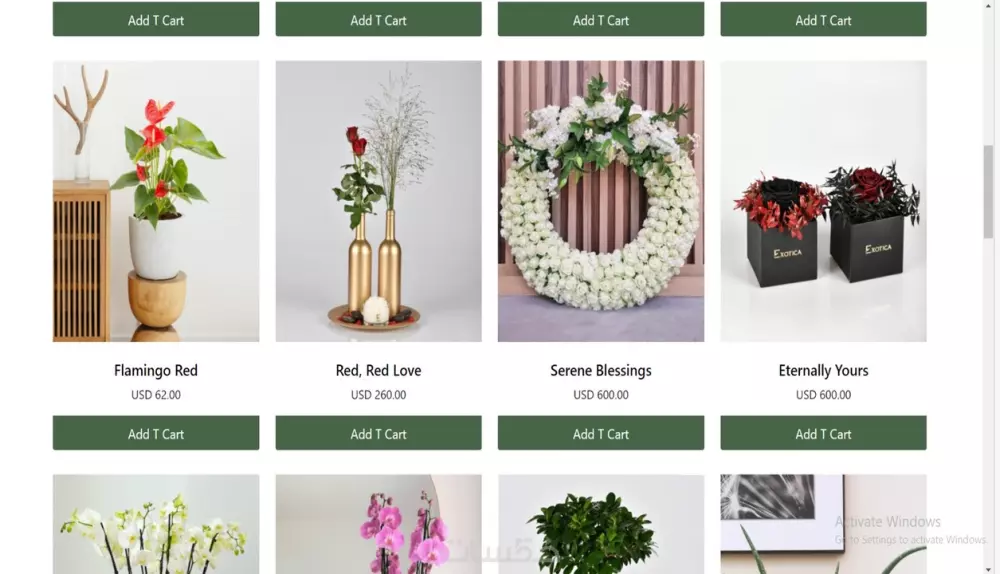Screen dimensions: 1000x574
Task: View the Serene Blessings wreath image
Action: tap(601, 201)
